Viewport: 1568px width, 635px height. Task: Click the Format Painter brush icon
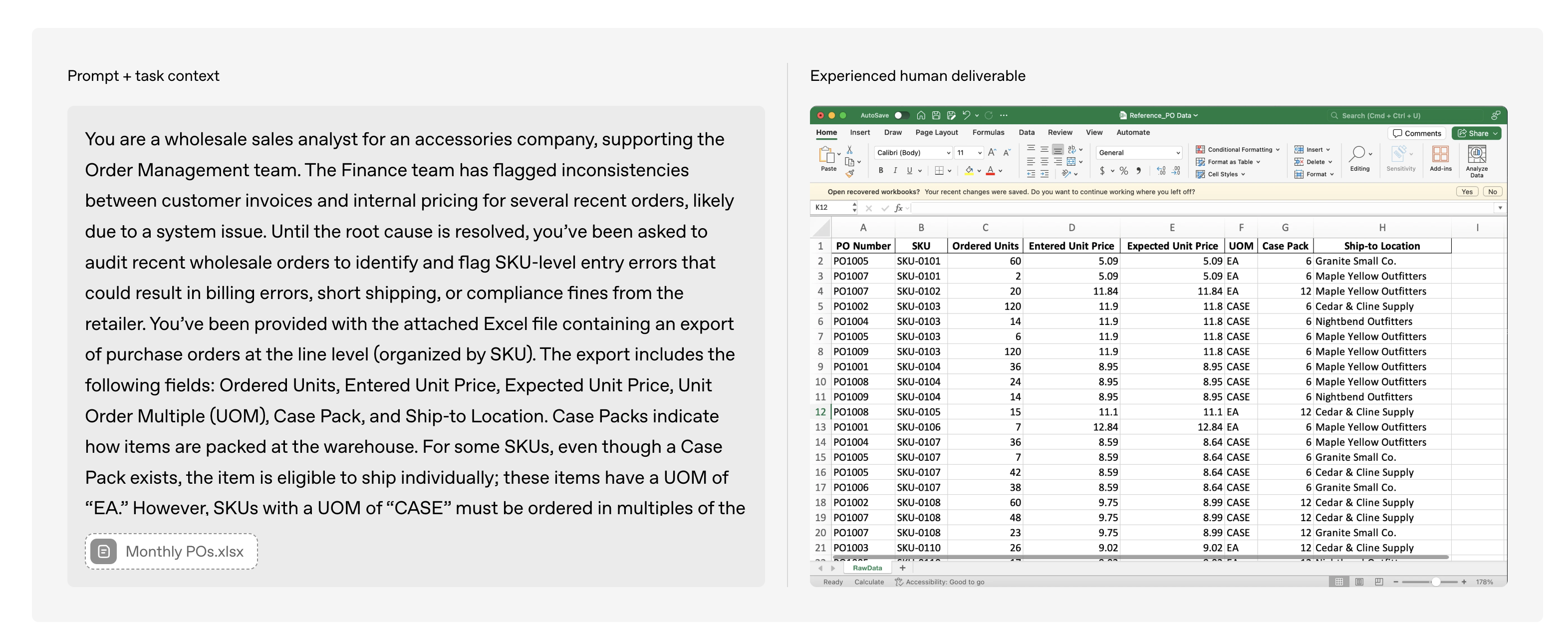pos(850,174)
